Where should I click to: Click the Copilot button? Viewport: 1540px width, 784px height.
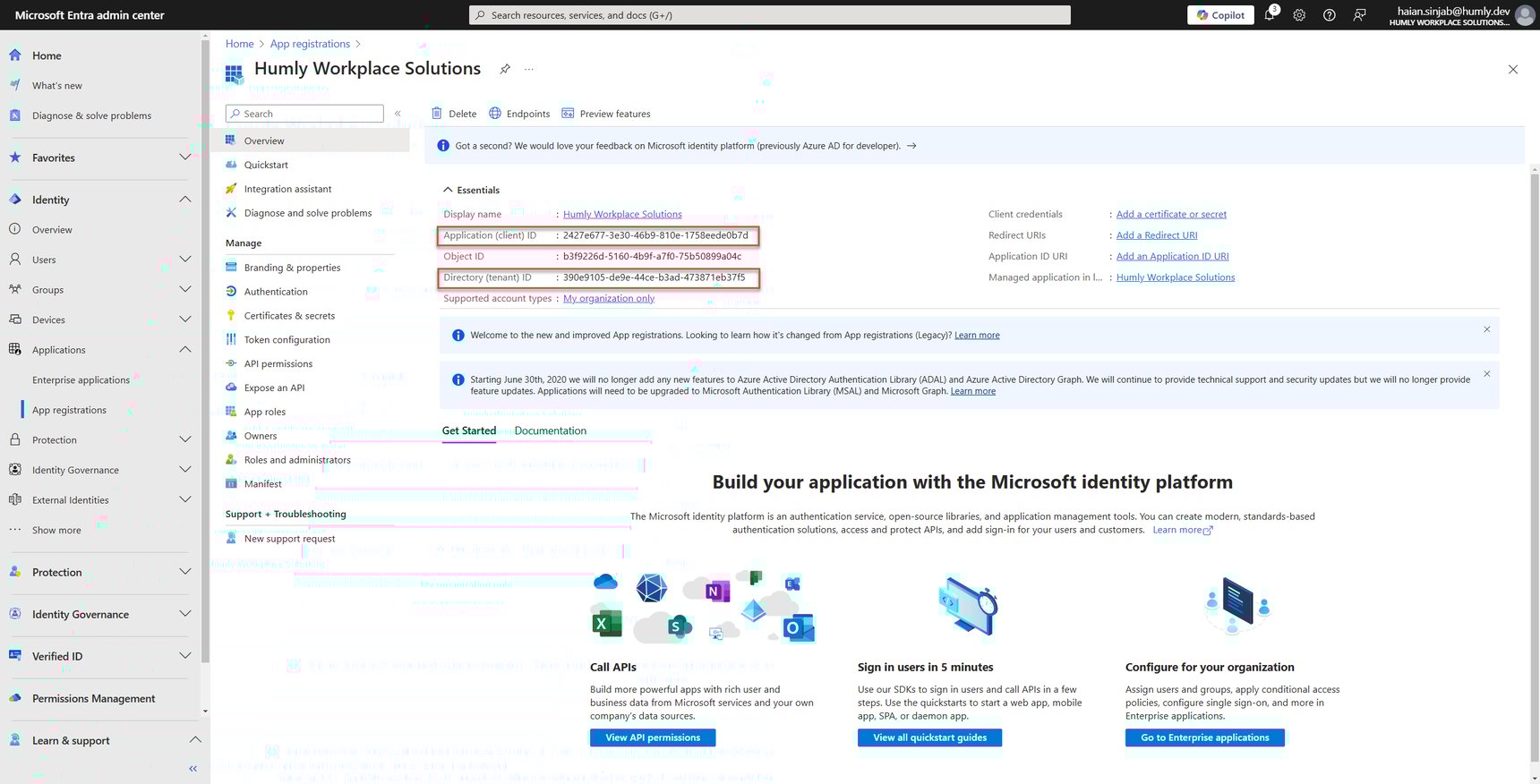pyautogui.click(x=1220, y=15)
